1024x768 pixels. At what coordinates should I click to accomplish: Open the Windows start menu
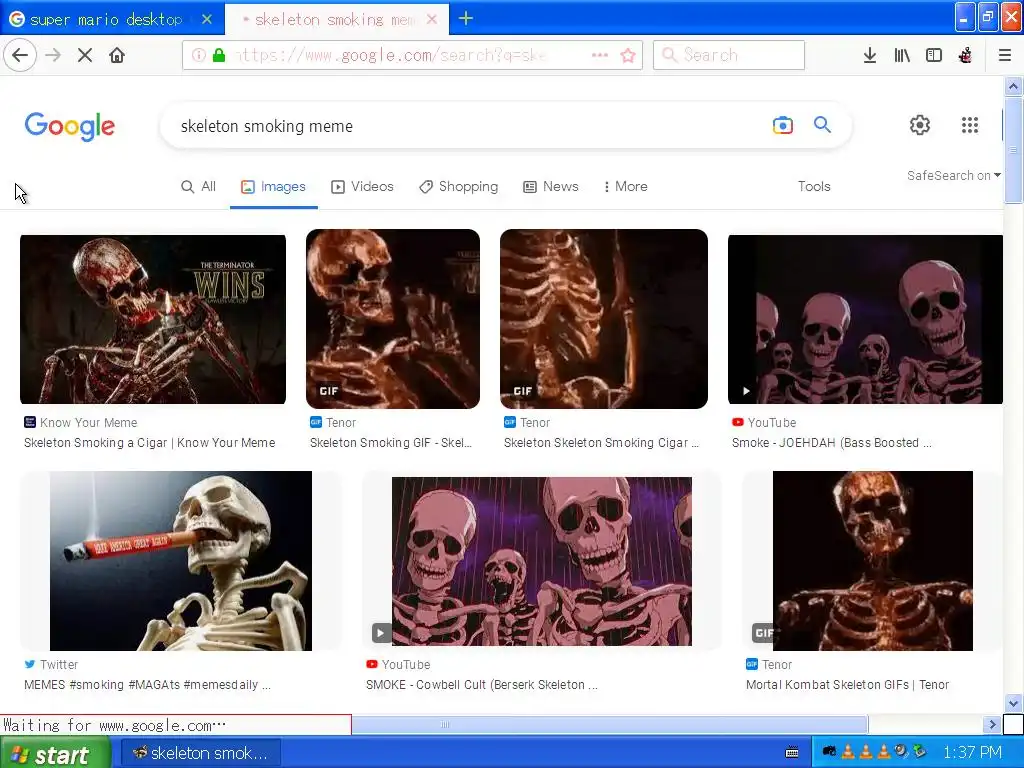point(56,754)
